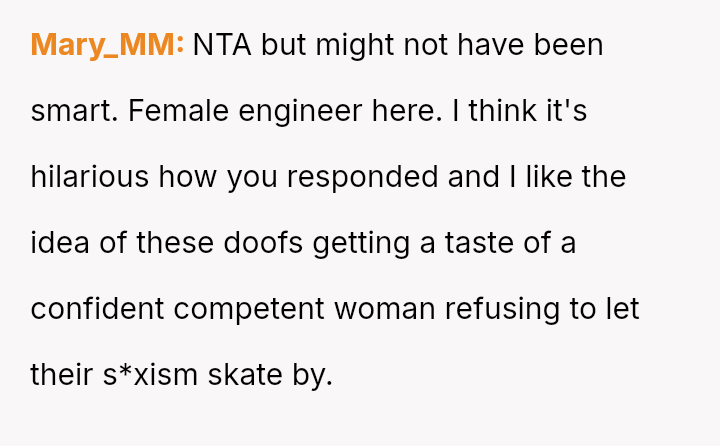Click the word "hilarious" in the comment
720x446 pixels.
[x=90, y=177]
